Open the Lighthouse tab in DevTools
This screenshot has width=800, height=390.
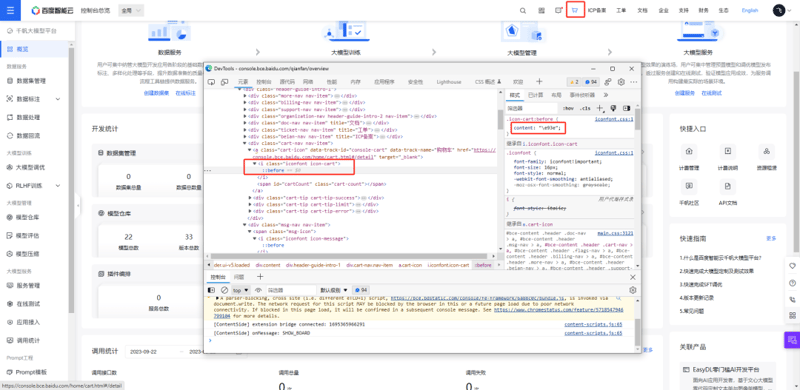[448, 82]
